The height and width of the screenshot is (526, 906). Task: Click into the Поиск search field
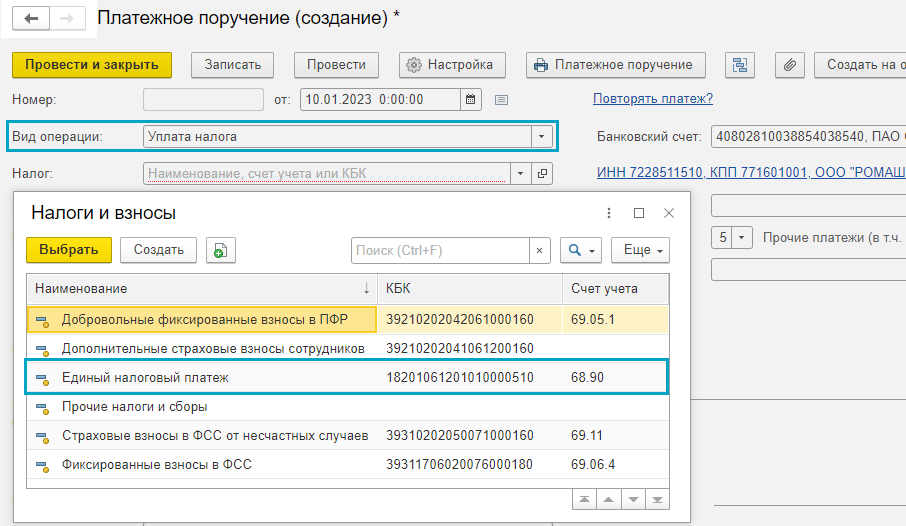438,250
